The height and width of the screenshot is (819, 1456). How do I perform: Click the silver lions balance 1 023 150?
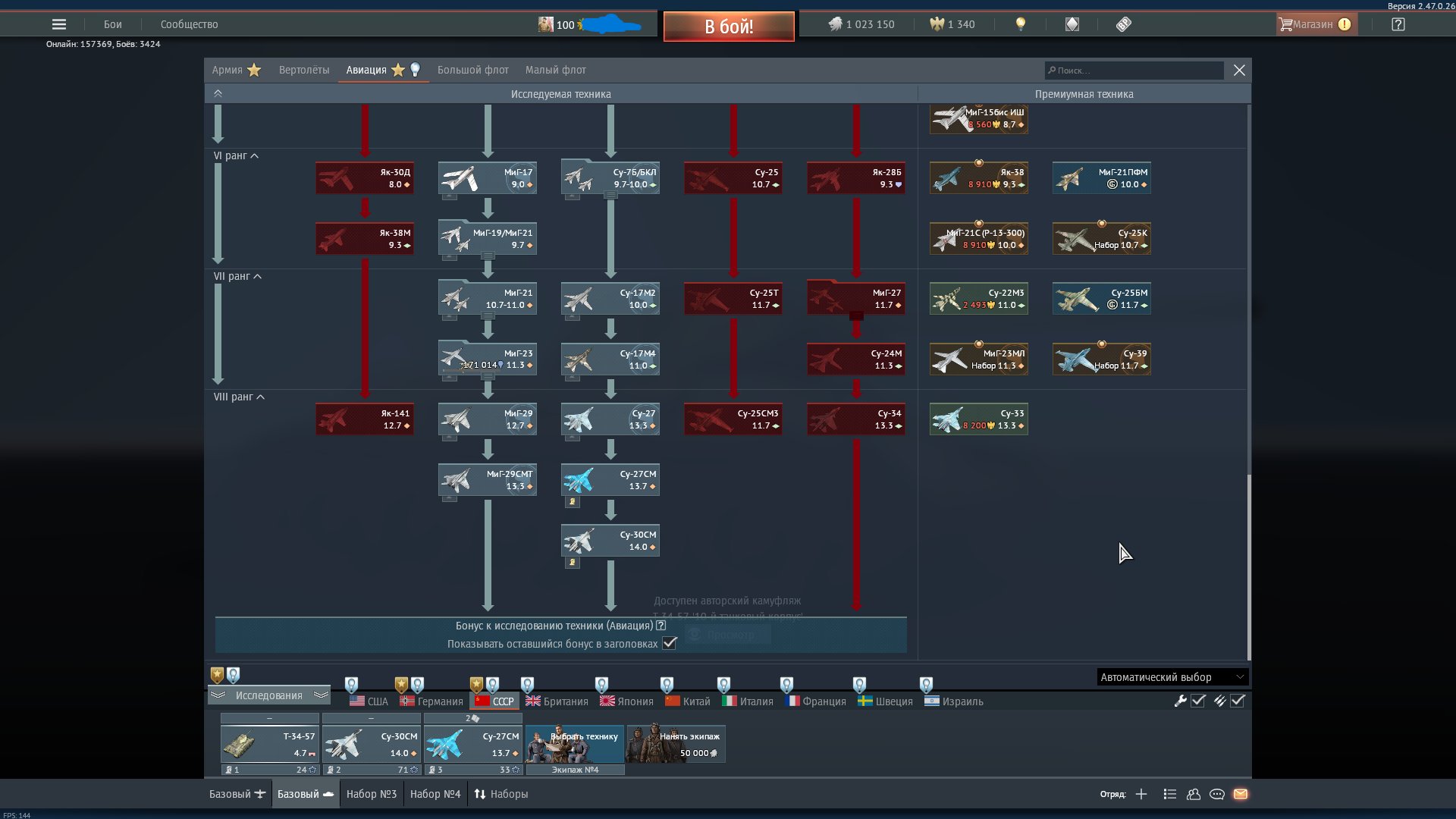861,24
